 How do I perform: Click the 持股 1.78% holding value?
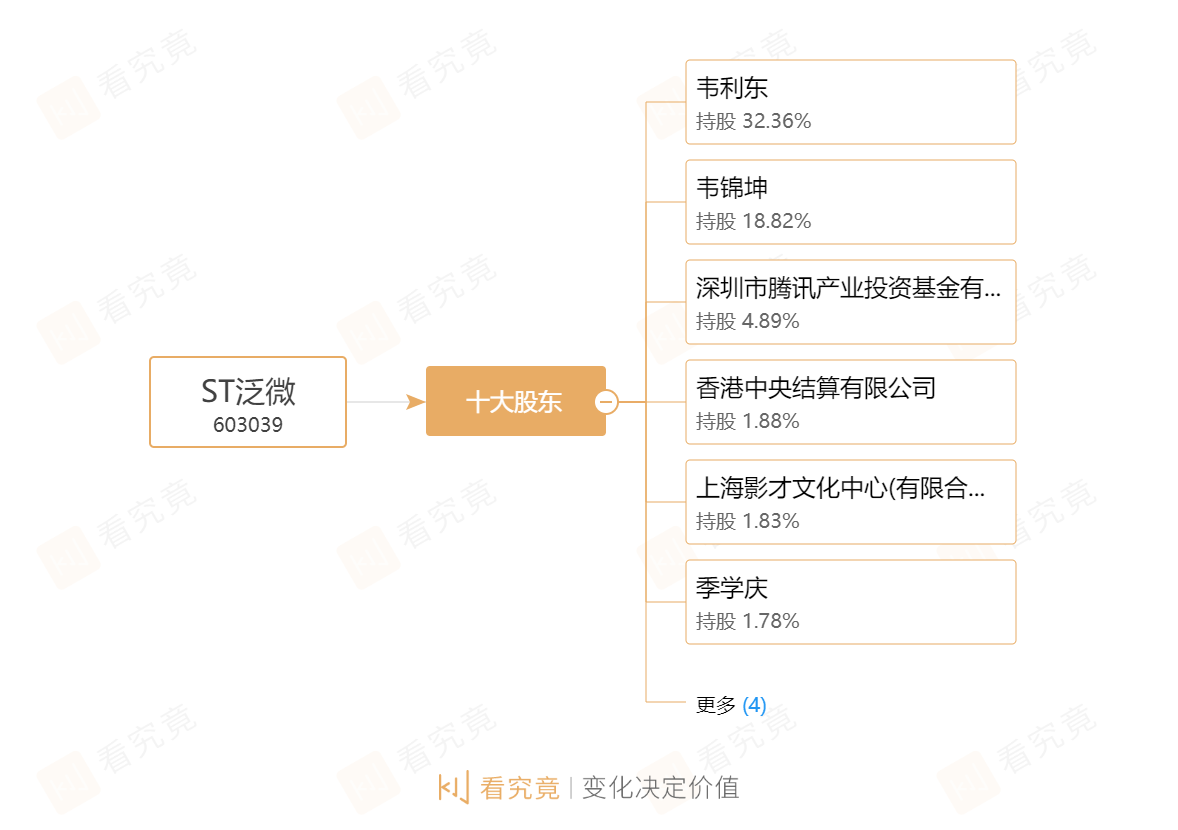coord(748,621)
